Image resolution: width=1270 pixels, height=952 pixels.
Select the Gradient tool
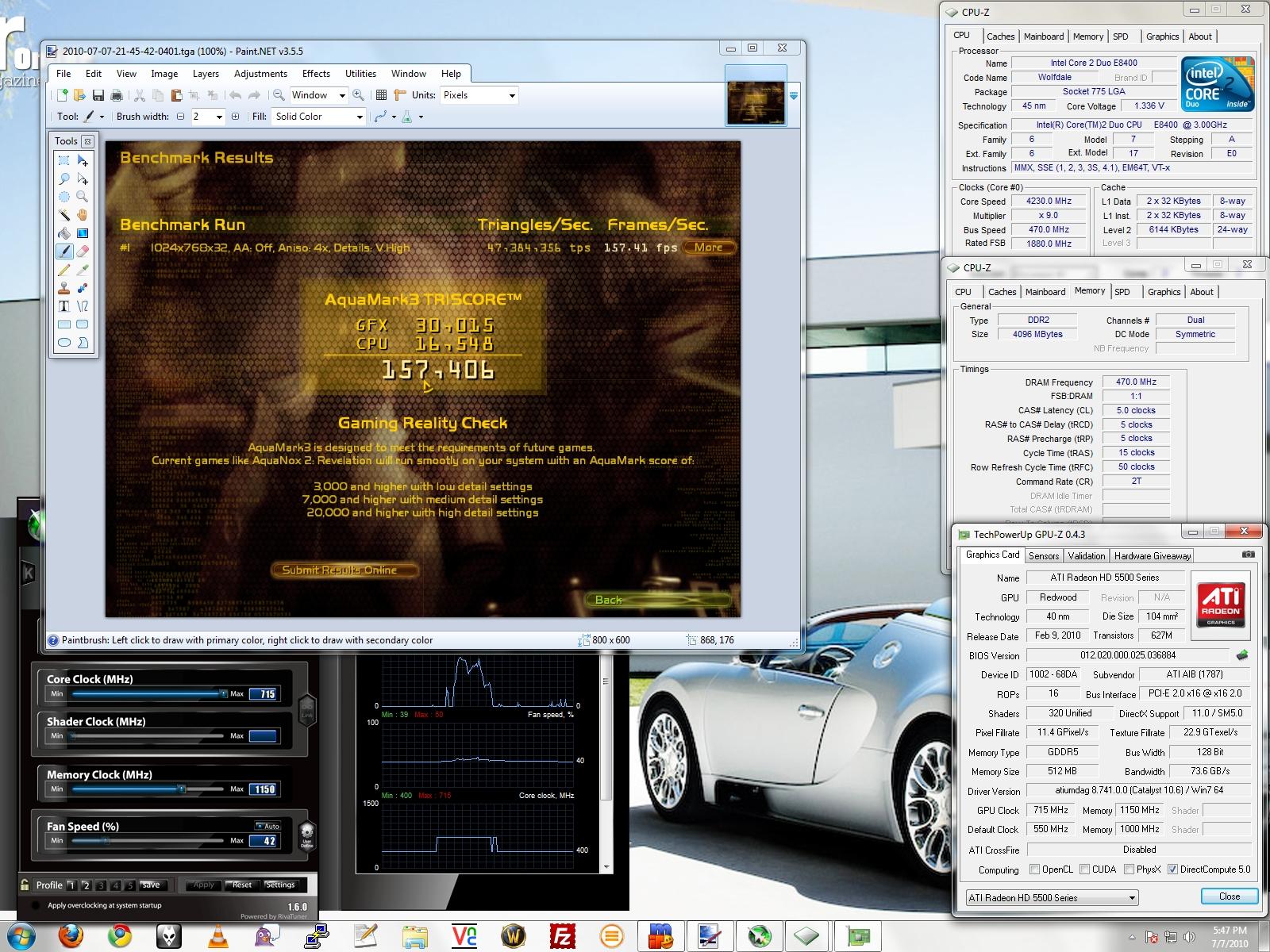(83, 233)
